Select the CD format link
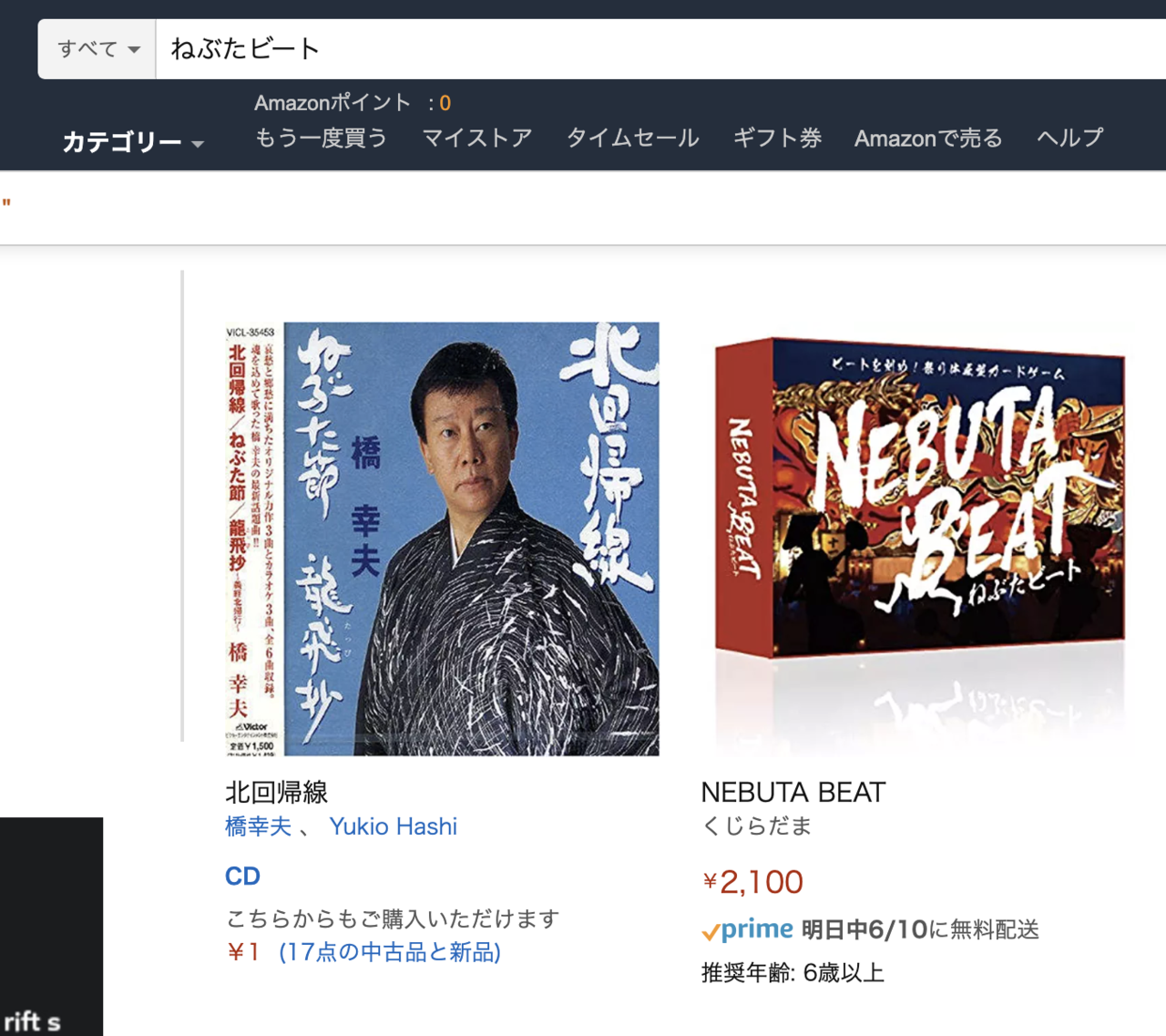 [242, 876]
